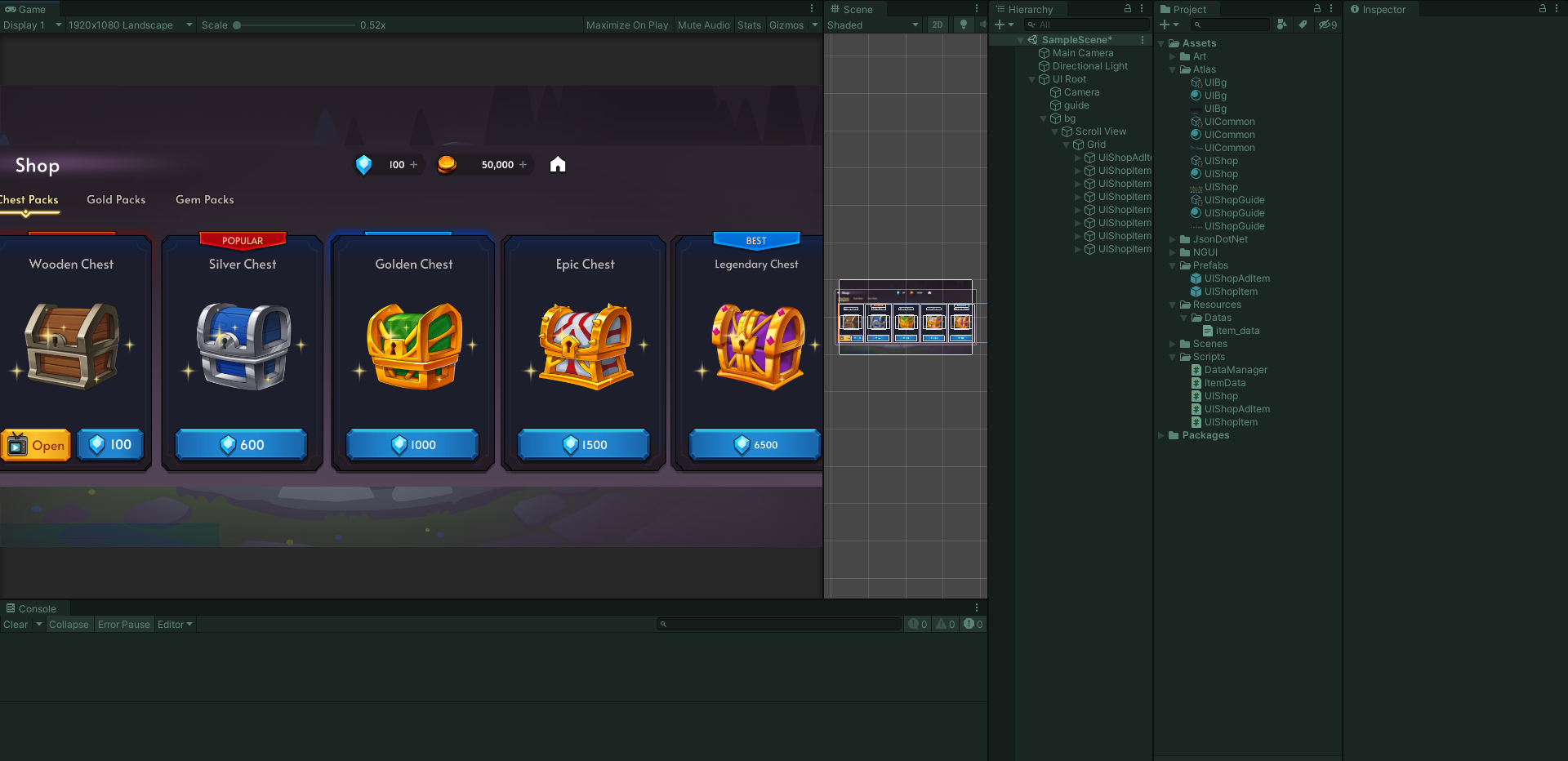Toggle Scene audio with the speaker icon
This screenshot has width=1568, height=761.
click(982, 24)
